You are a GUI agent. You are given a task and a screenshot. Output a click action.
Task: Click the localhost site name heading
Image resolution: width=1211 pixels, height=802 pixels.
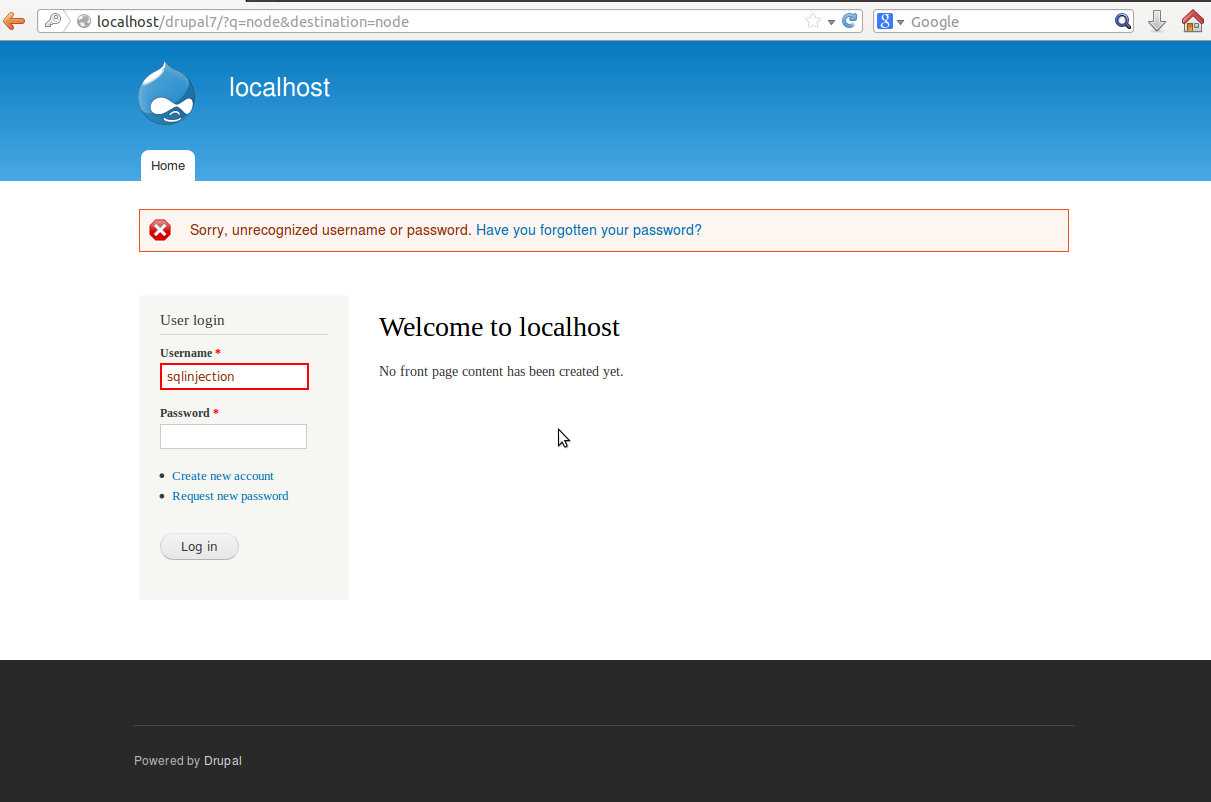(279, 88)
